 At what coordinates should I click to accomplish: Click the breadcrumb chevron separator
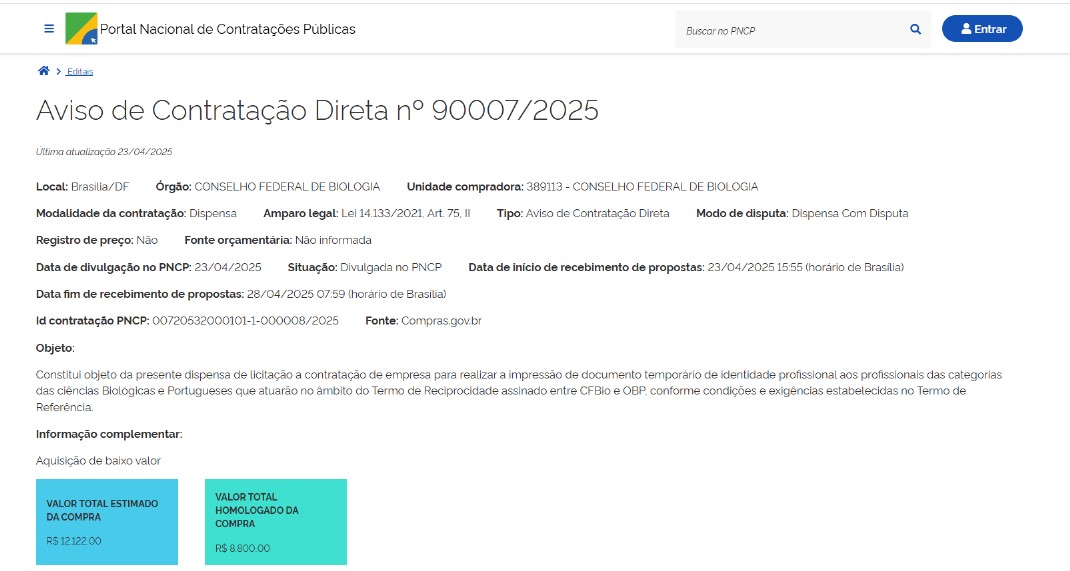click(58, 72)
